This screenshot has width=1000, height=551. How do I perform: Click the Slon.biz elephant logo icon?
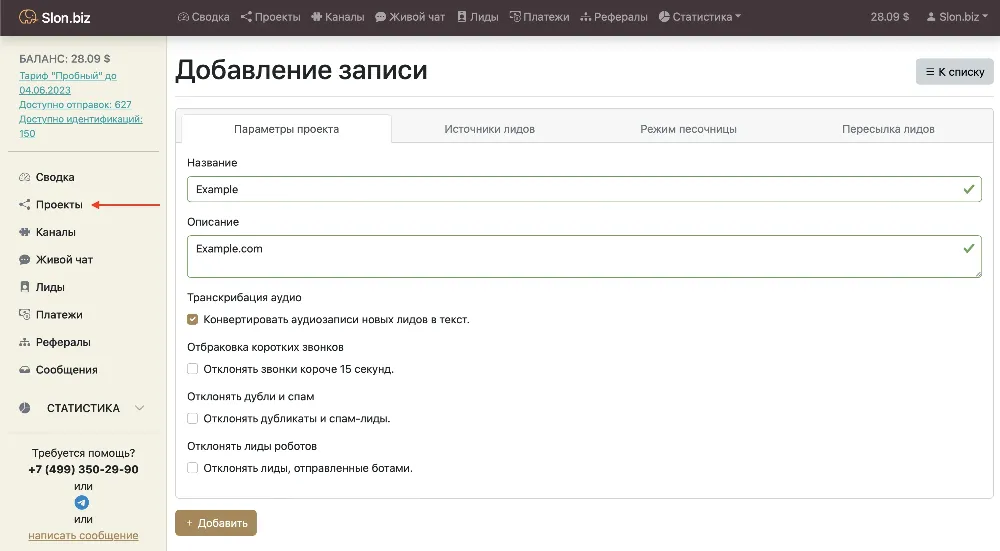coord(27,17)
